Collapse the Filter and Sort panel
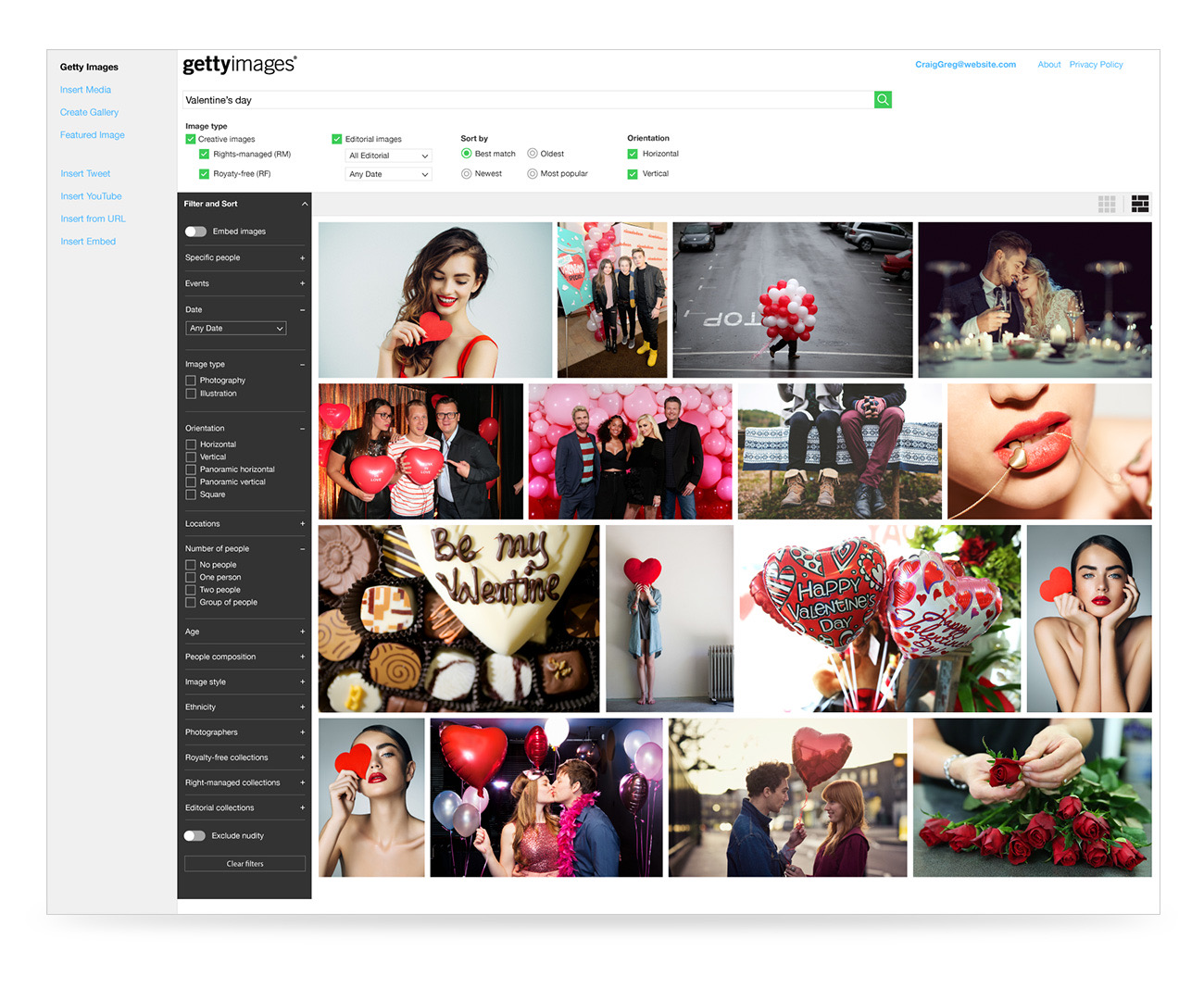The width and height of the screenshot is (1204, 1001). click(305, 204)
